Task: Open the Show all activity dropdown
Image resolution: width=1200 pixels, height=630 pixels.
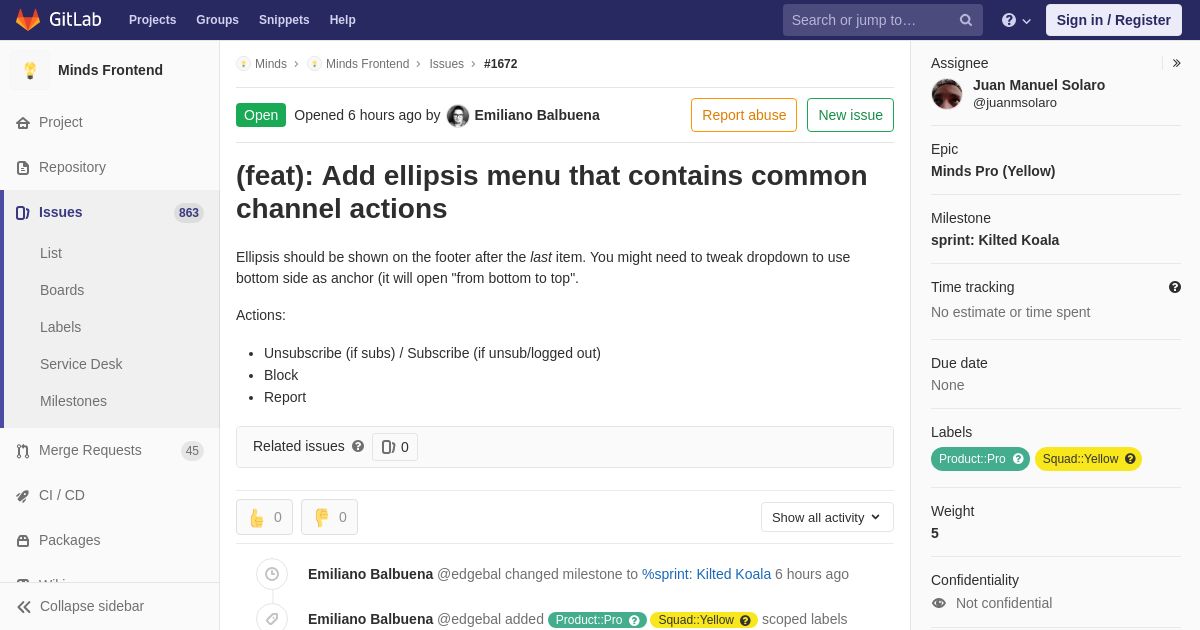Action: click(x=827, y=517)
